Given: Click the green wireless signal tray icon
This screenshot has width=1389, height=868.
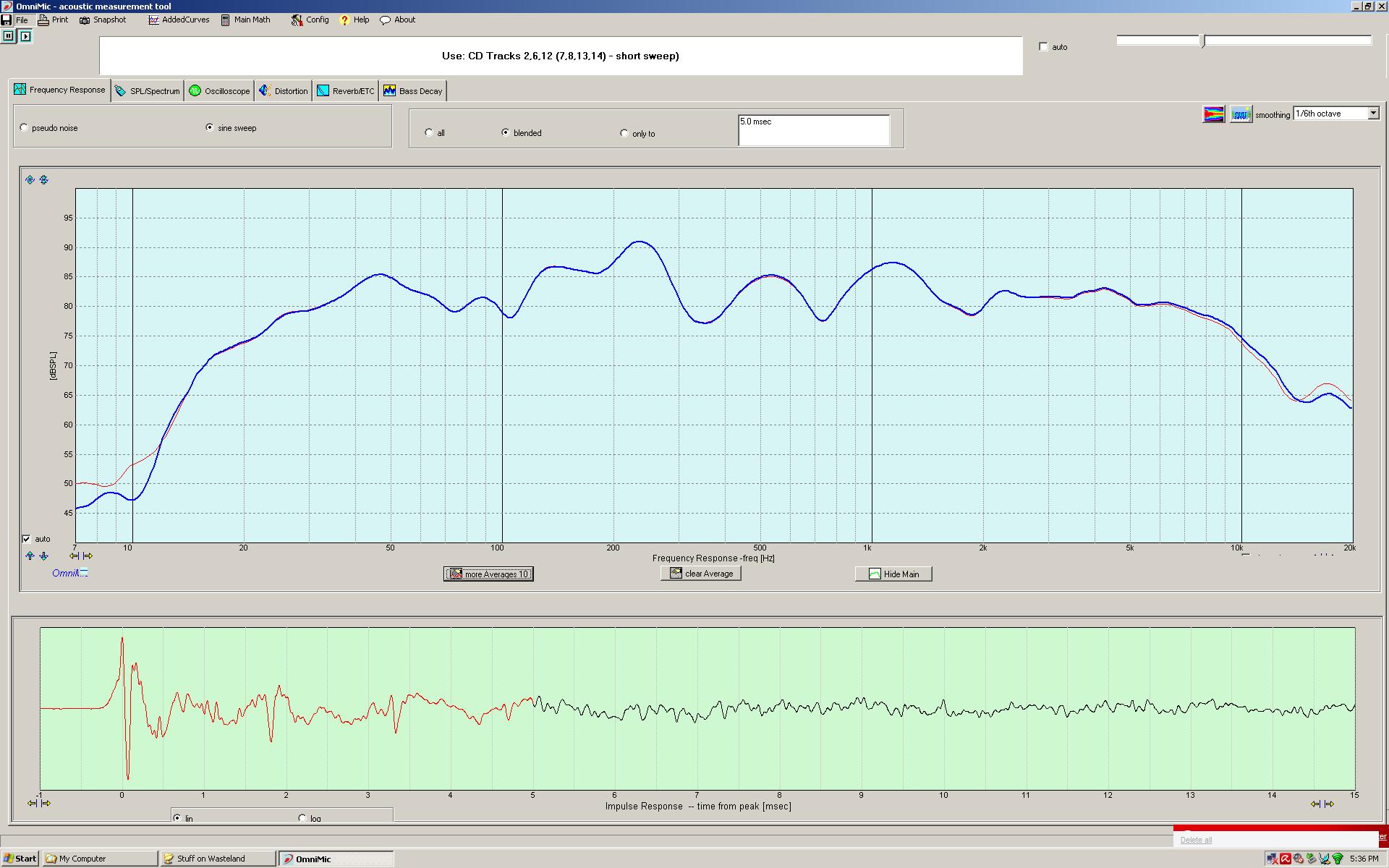Looking at the screenshot, I should [x=1338, y=859].
